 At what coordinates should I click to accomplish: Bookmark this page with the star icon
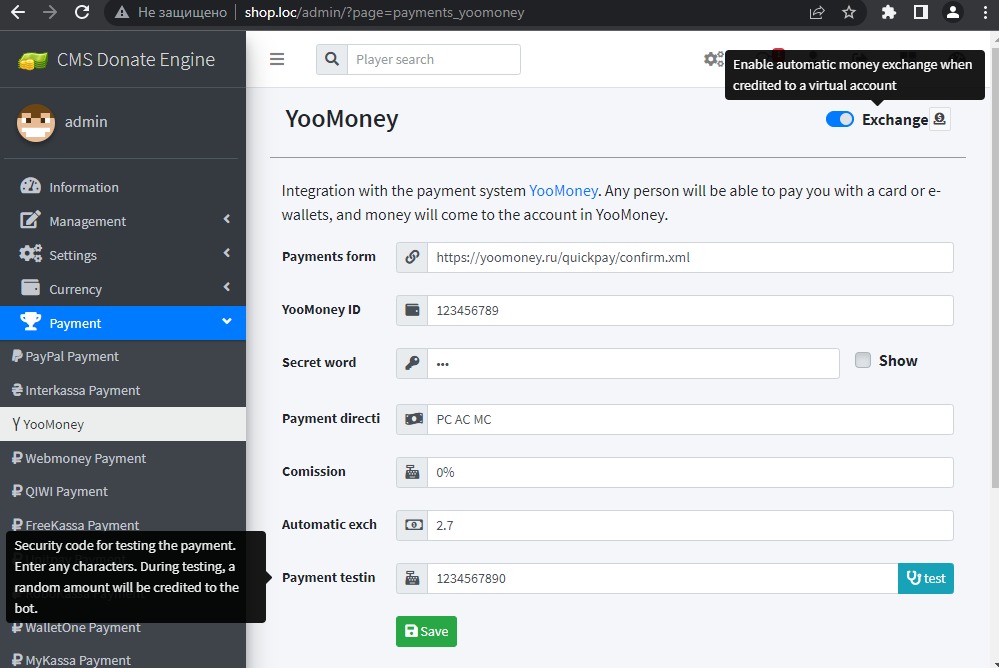(x=849, y=13)
